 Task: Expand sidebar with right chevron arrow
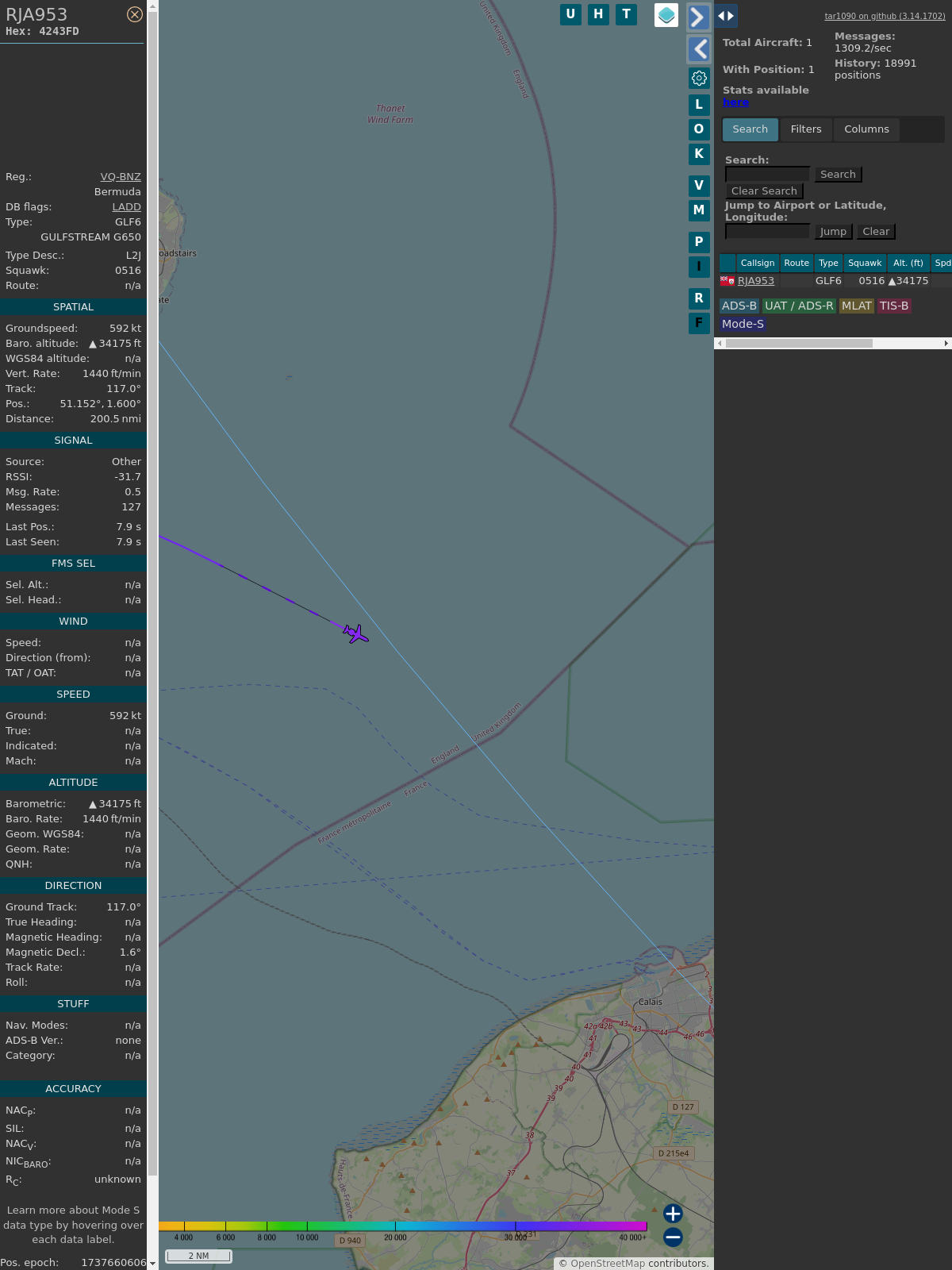pyautogui.click(x=698, y=17)
